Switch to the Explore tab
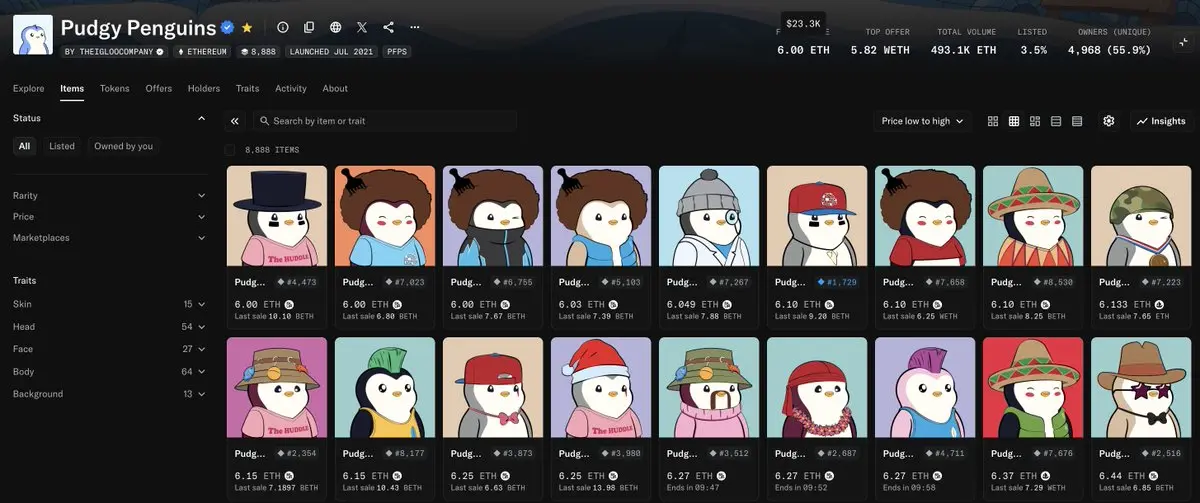The width and height of the screenshot is (1200, 503). pyautogui.click(x=28, y=89)
